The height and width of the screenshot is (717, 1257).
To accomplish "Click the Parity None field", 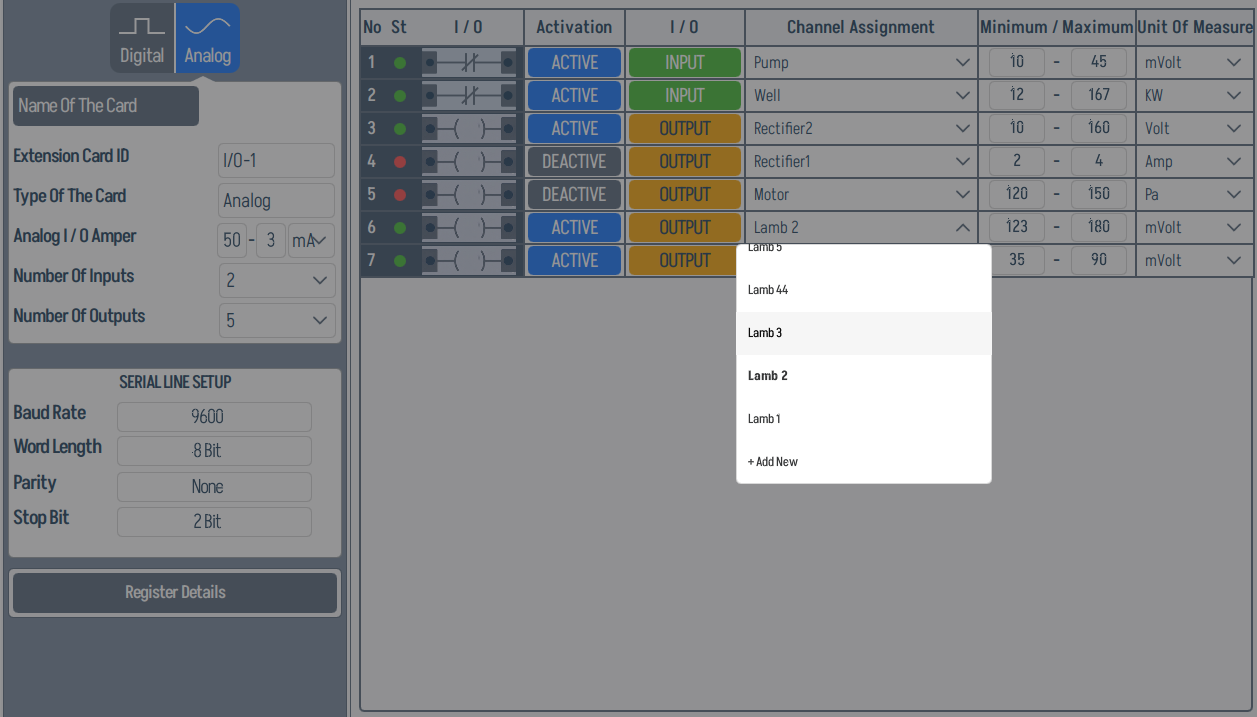I will [x=214, y=487].
